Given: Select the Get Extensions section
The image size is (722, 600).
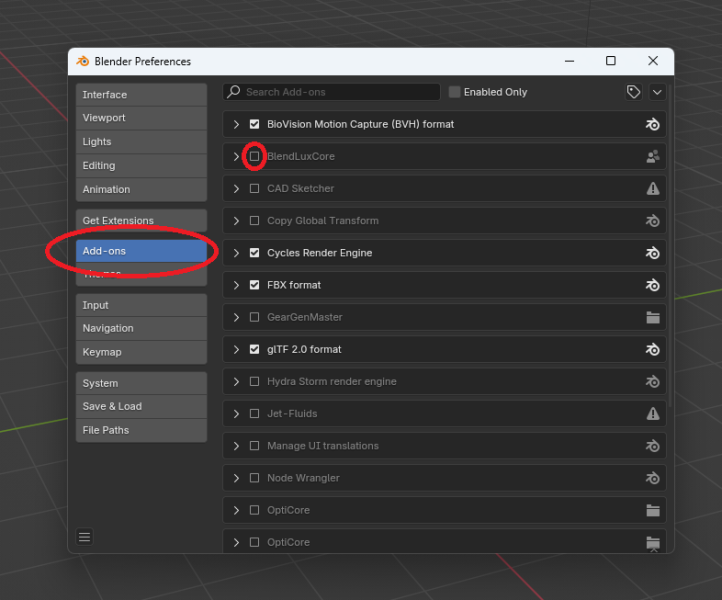Looking at the screenshot, I should (141, 221).
